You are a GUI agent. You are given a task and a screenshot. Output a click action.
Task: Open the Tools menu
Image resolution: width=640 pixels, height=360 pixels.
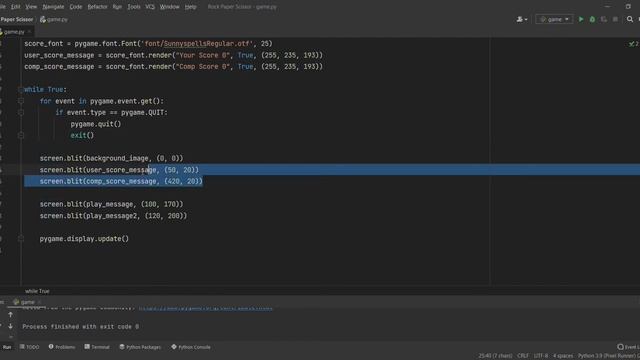pos(133,7)
